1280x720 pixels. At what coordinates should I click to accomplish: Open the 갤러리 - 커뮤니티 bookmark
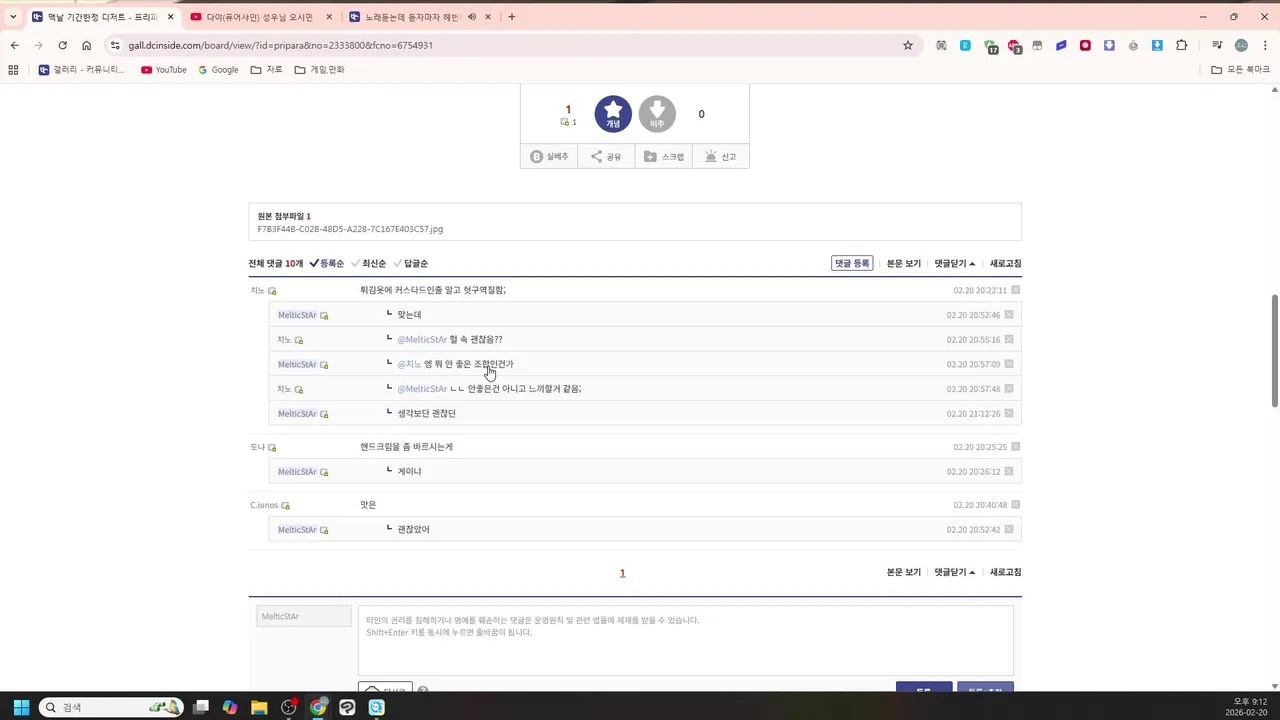(x=82, y=70)
